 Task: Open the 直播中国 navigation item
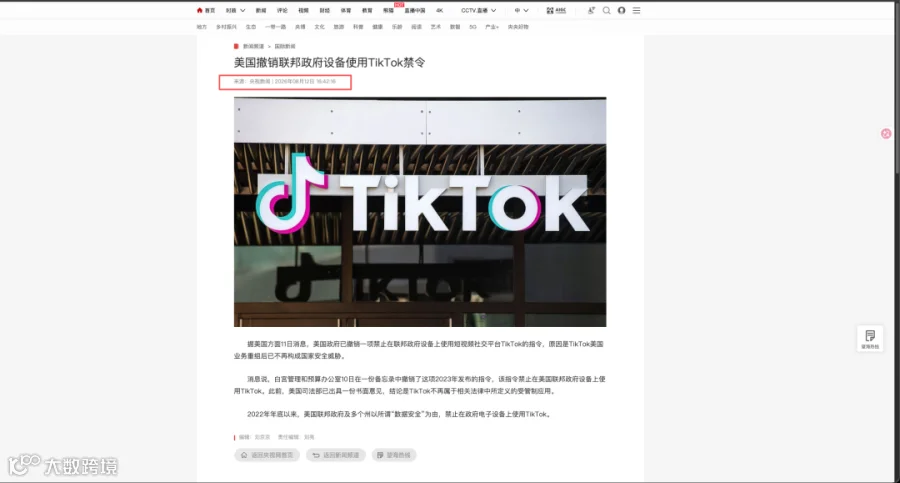pos(415,10)
